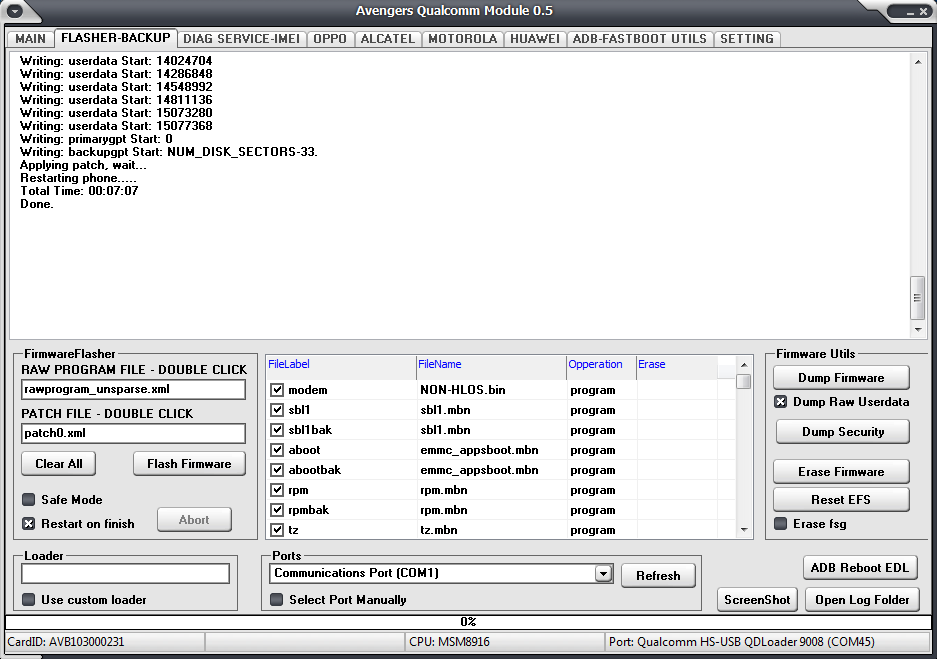
Task: Sort by the FileLabel column header
Action: pyautogui.click(x=341, y=364)
